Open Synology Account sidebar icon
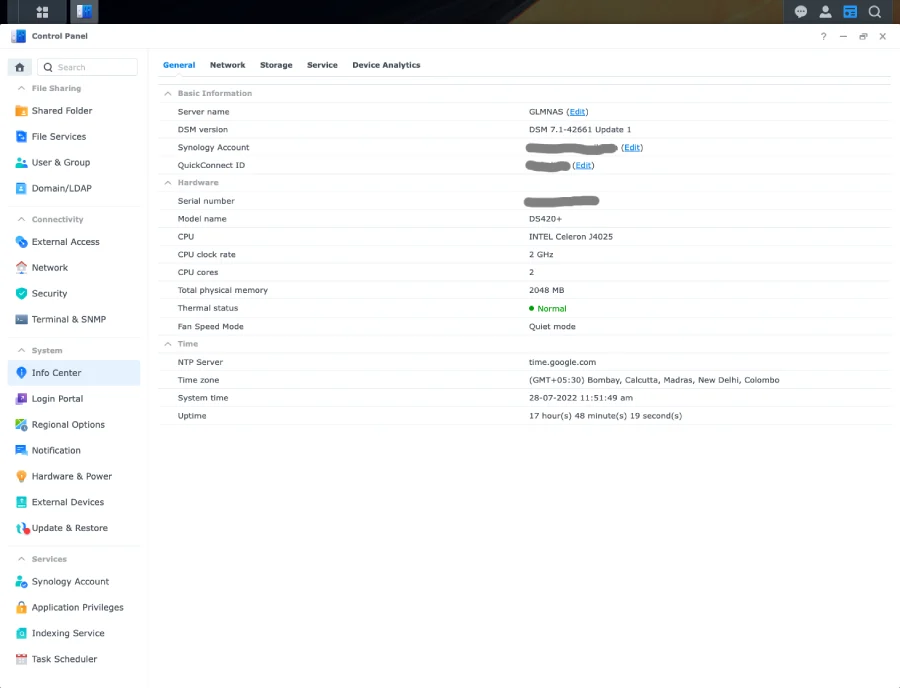Screen dimensions: 900x688 pos(21,581)
